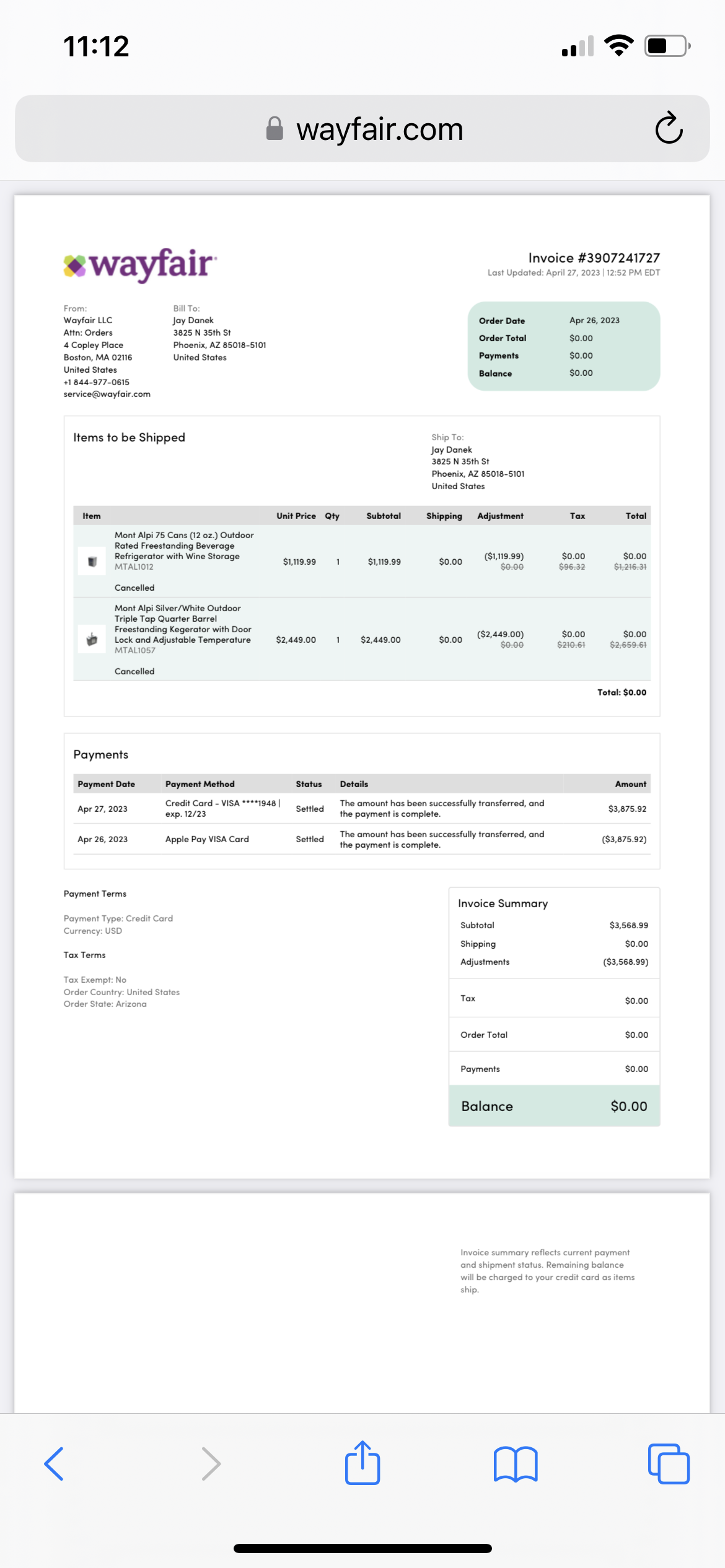Tap the lock icon in the address bar
The height and width of the screenshot is (1568, 725).
275,129
